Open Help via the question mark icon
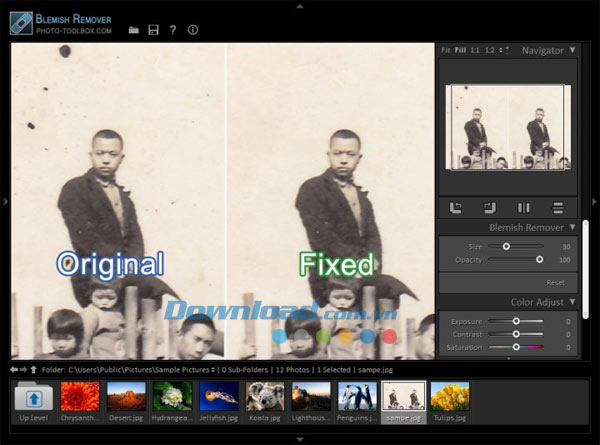 click(173, 30)
